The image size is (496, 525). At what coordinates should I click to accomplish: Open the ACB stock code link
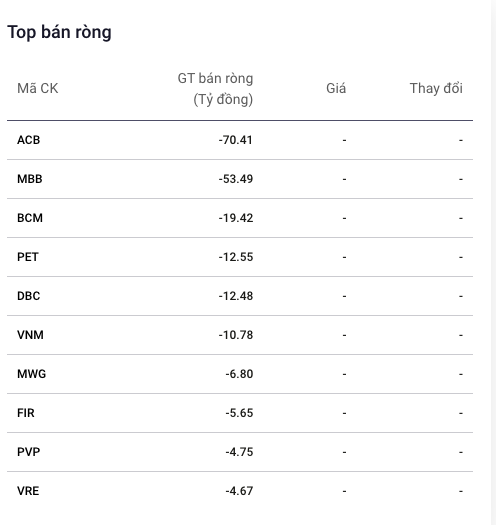28,140
